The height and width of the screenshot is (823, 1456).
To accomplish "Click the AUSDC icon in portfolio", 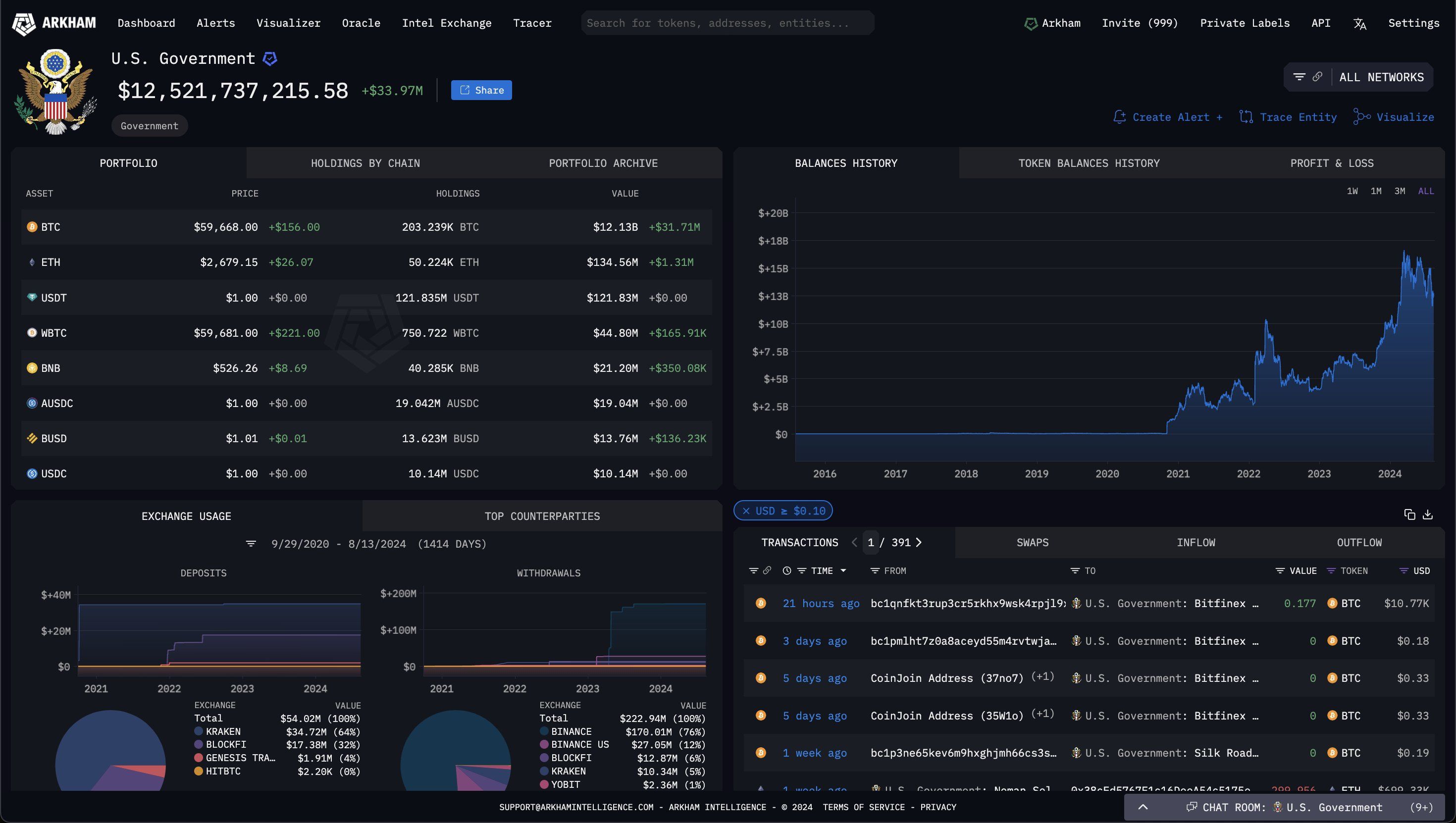I will click(32, 403).
